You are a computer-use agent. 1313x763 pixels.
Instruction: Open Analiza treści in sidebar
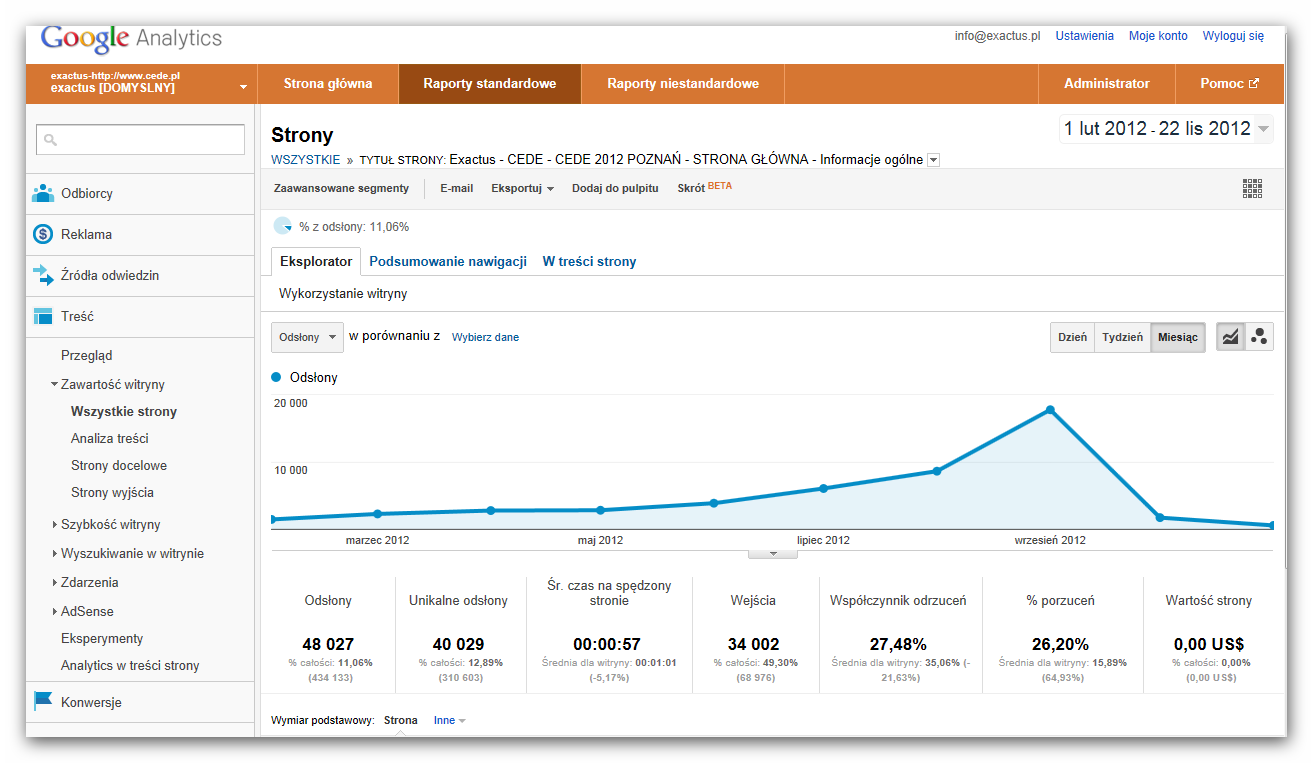pyautogui.click(x=110, y=438)
